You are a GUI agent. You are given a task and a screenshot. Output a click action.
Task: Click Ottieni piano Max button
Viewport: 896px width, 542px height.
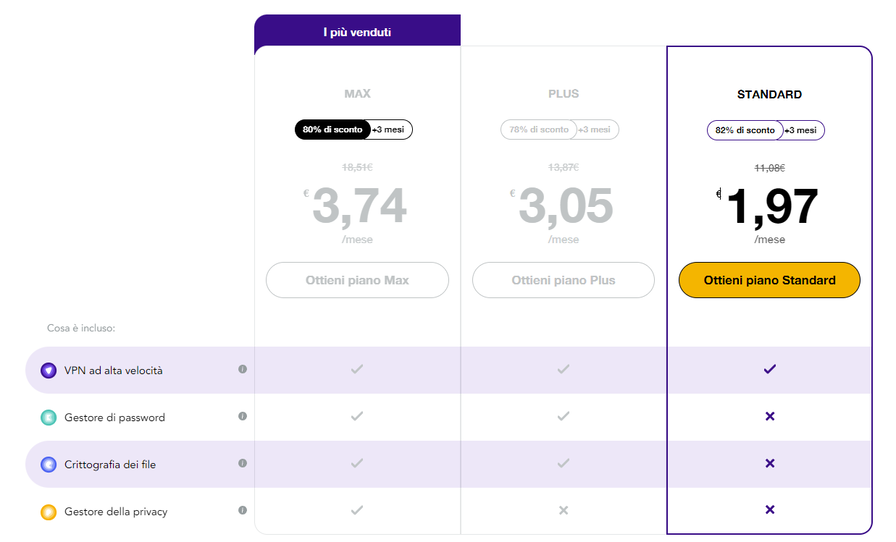click(x=357, y=280)
